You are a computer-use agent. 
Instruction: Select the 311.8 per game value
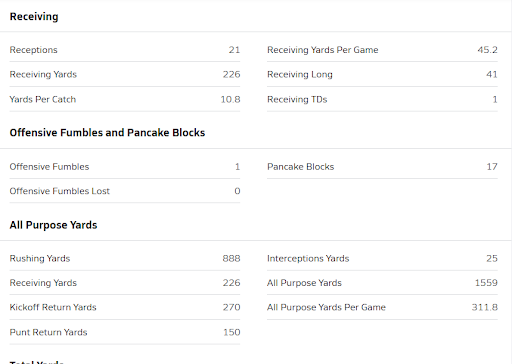point(485,307)
